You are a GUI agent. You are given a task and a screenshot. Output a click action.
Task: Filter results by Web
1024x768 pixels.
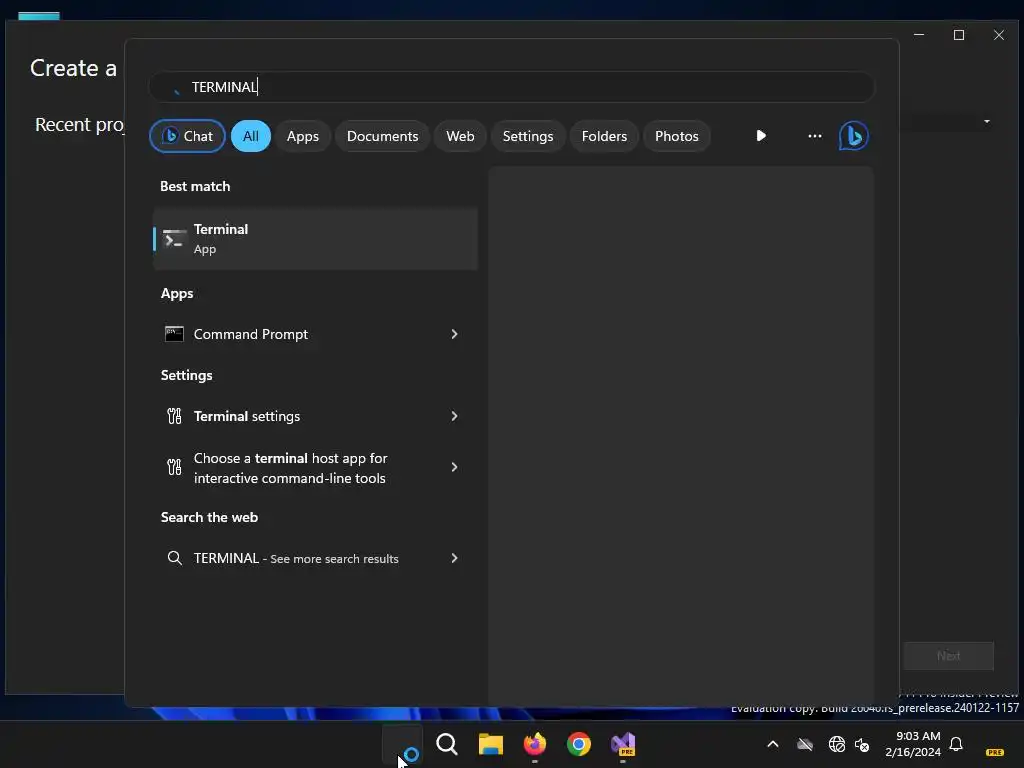coord(460,136)
